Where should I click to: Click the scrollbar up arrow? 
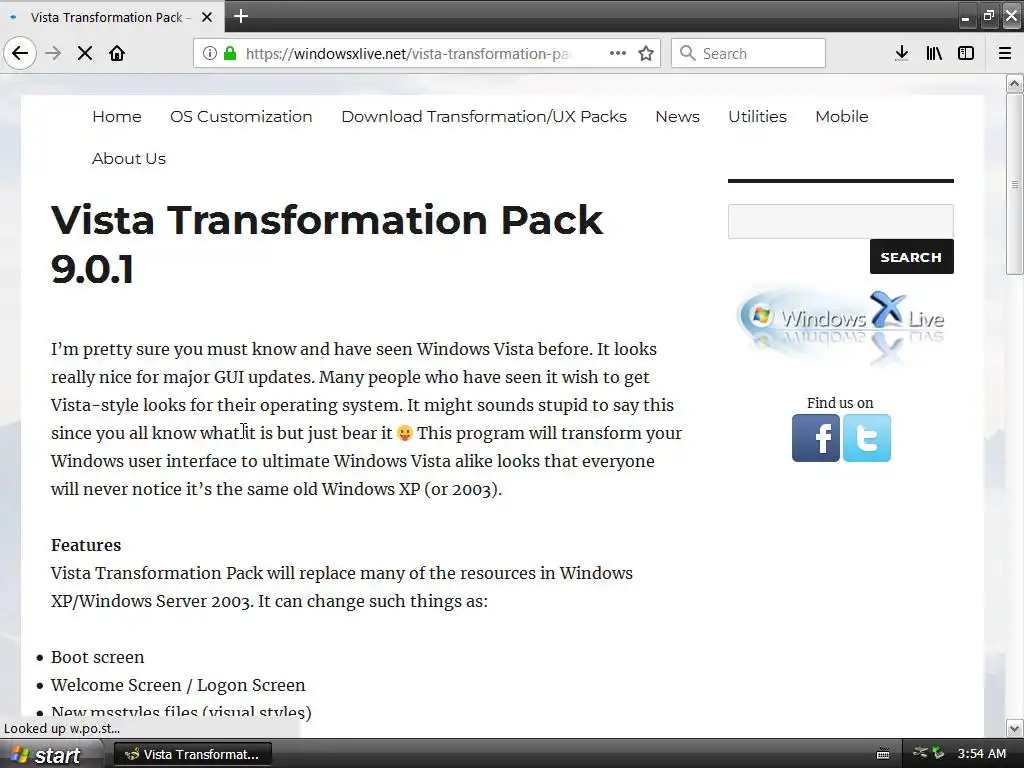point(1014,84)
